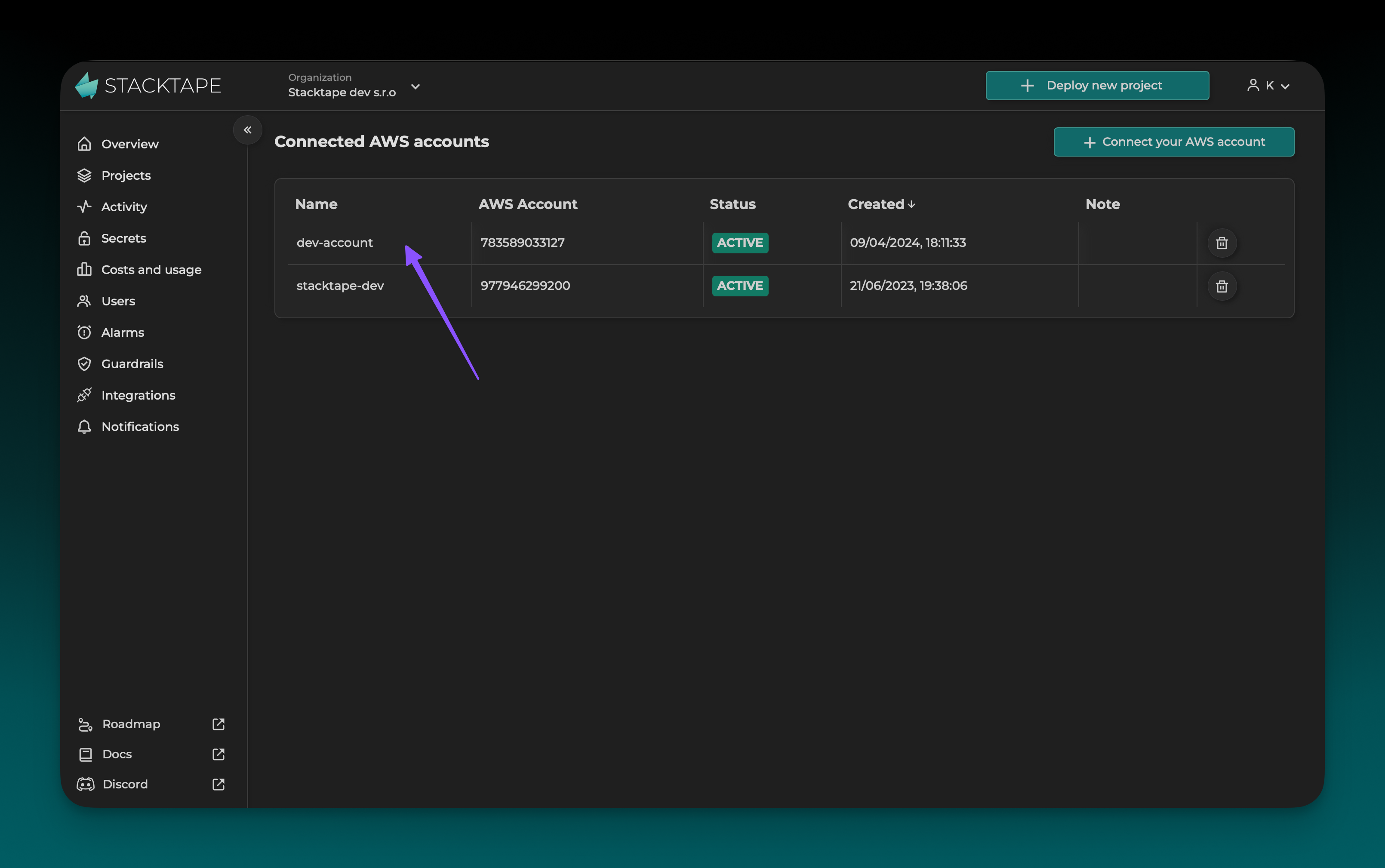Open Costs and usage page

click(x=151, y=269)
